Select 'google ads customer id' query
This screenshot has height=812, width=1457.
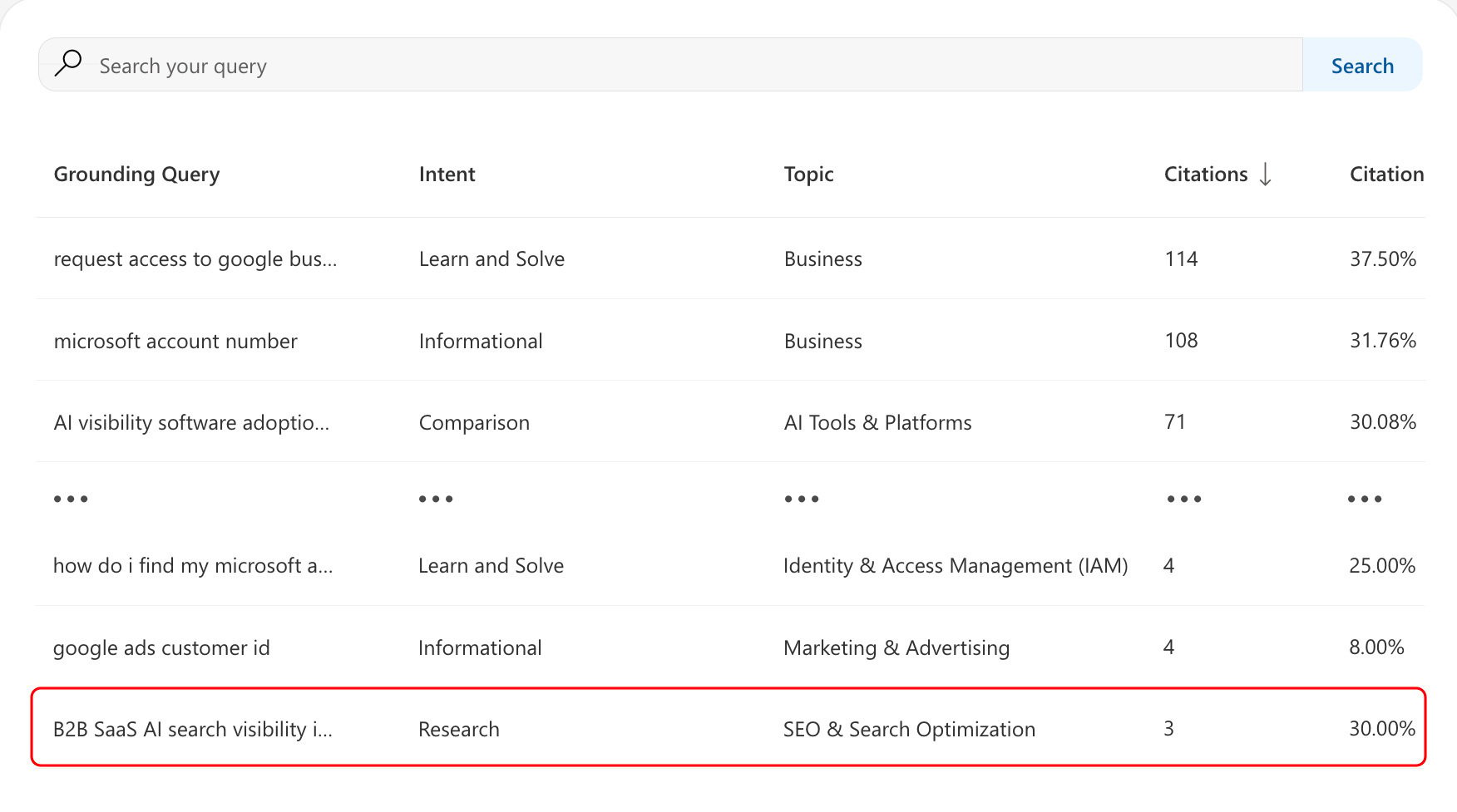pyautogui.click(x=161, y=648)
